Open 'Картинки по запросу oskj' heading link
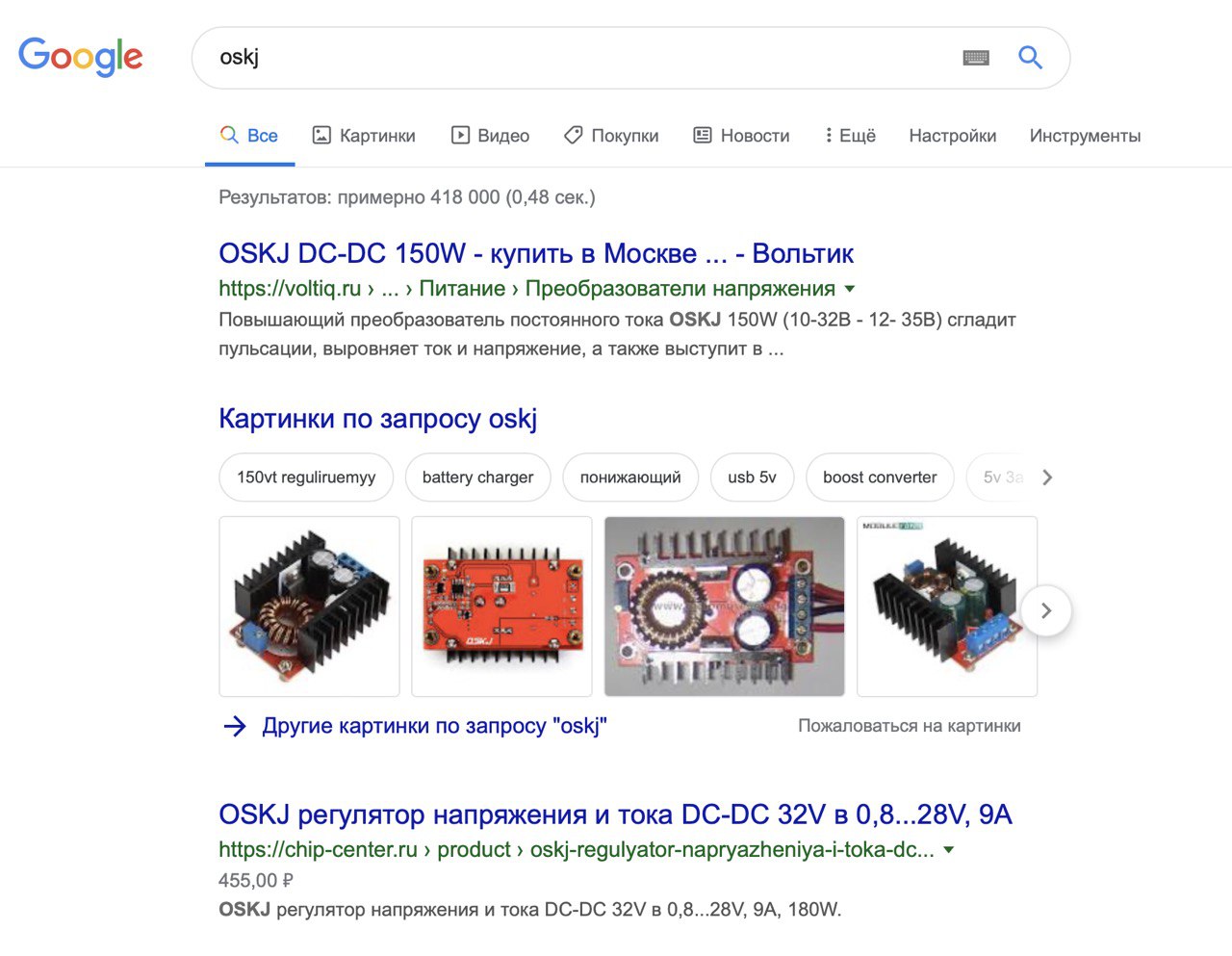 click(377, 419)
